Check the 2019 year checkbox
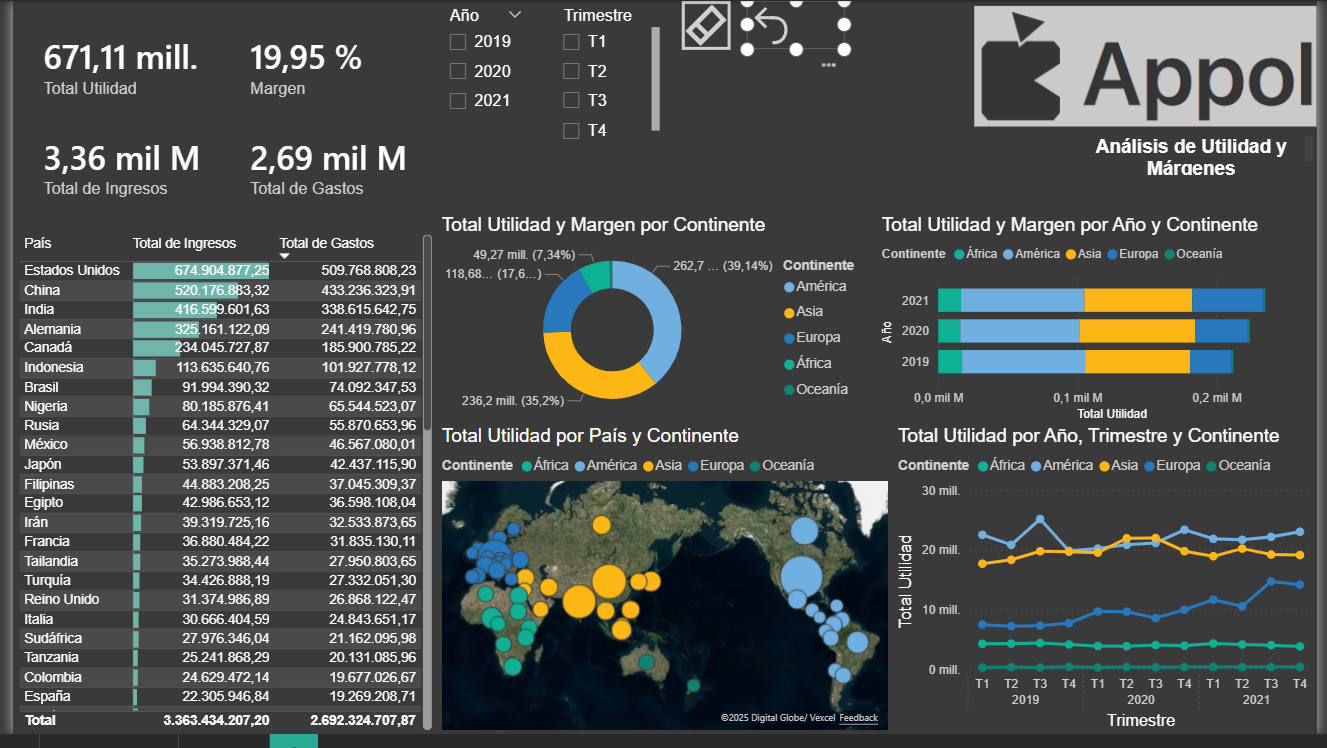This screenshot has width=1327, height=748. tap(458, 42)
